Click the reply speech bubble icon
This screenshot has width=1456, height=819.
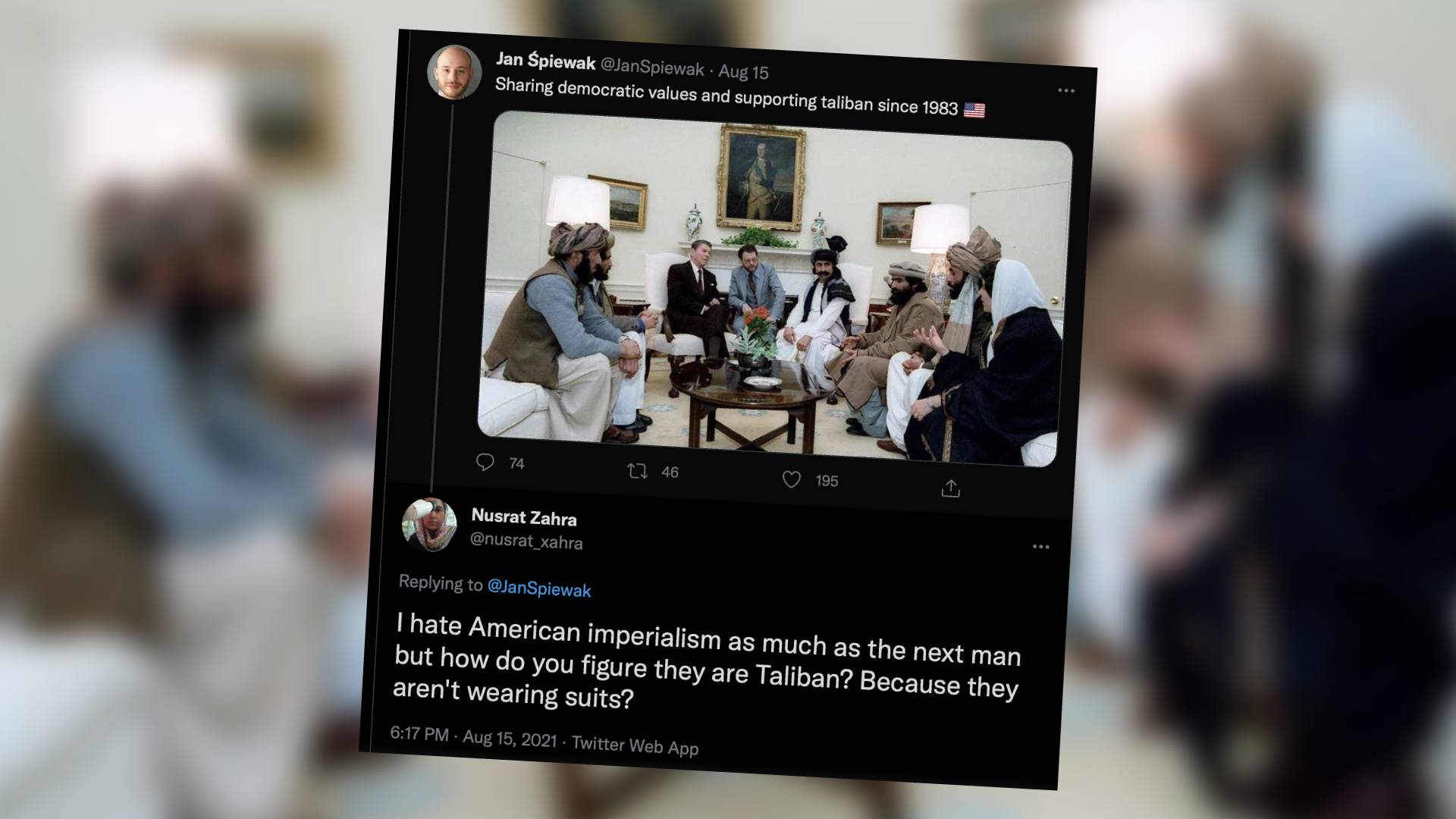coord(485,462)
